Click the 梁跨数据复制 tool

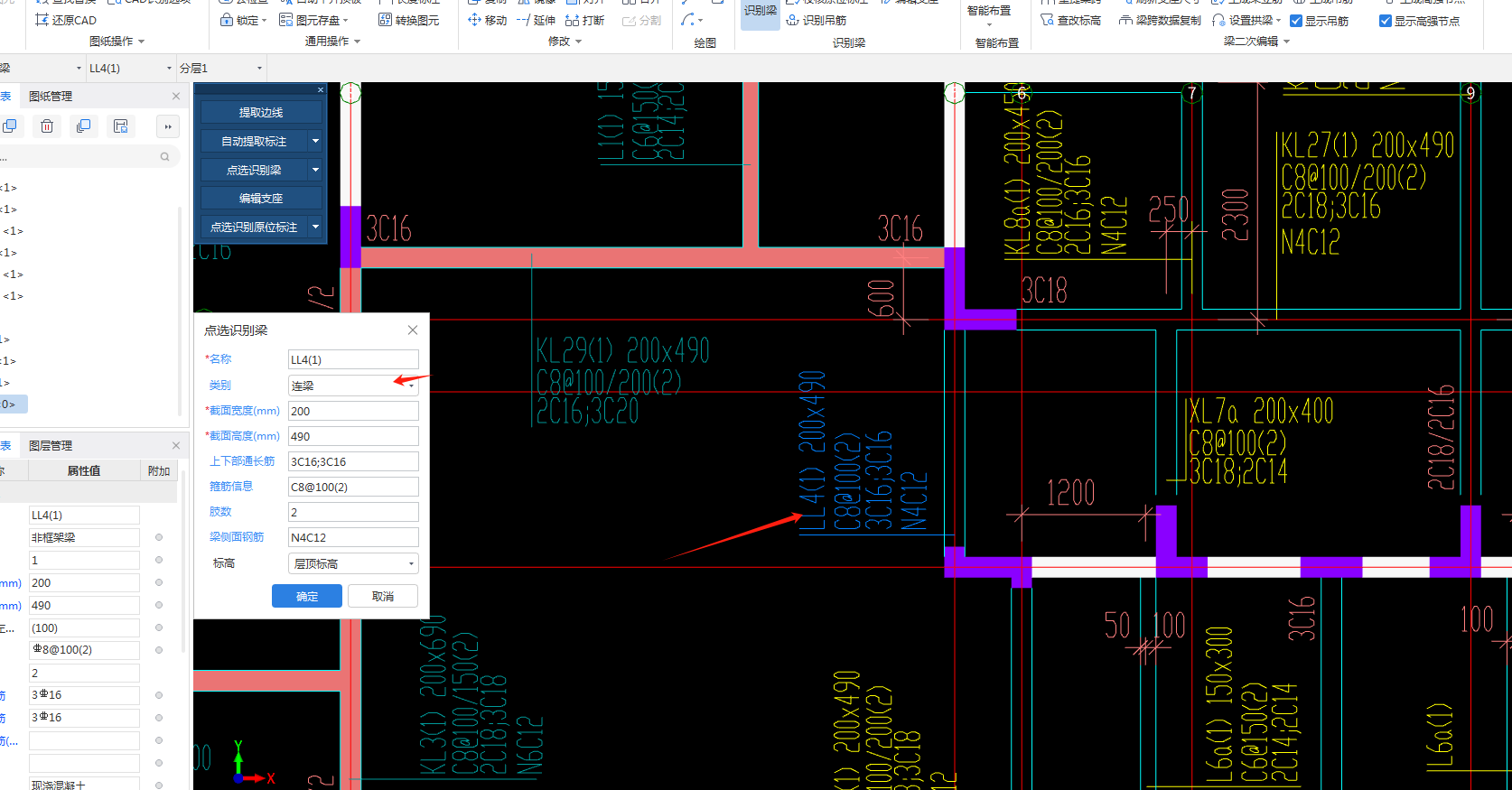tap(1160, 20)
